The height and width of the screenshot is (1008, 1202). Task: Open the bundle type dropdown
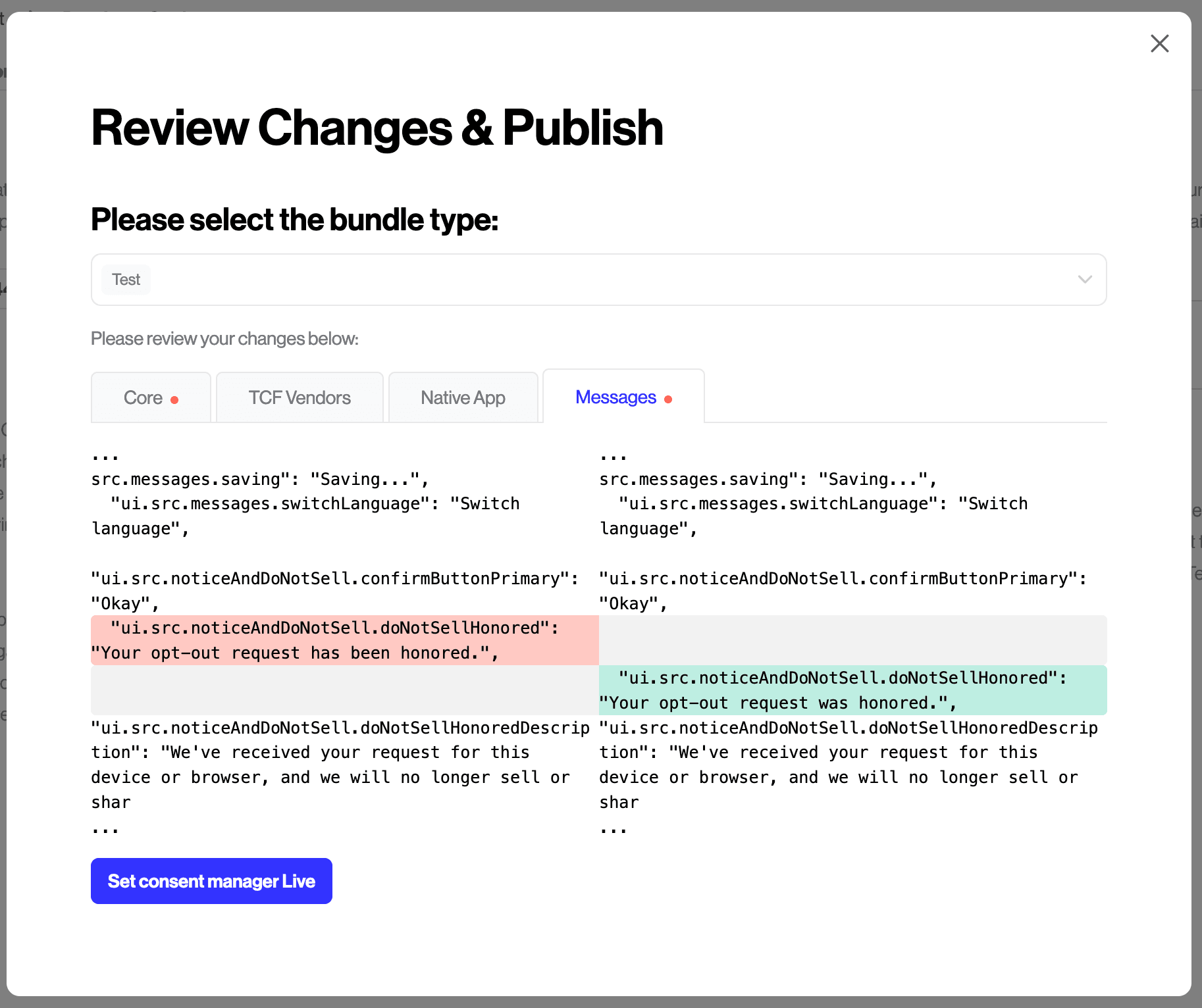[598, 279]
